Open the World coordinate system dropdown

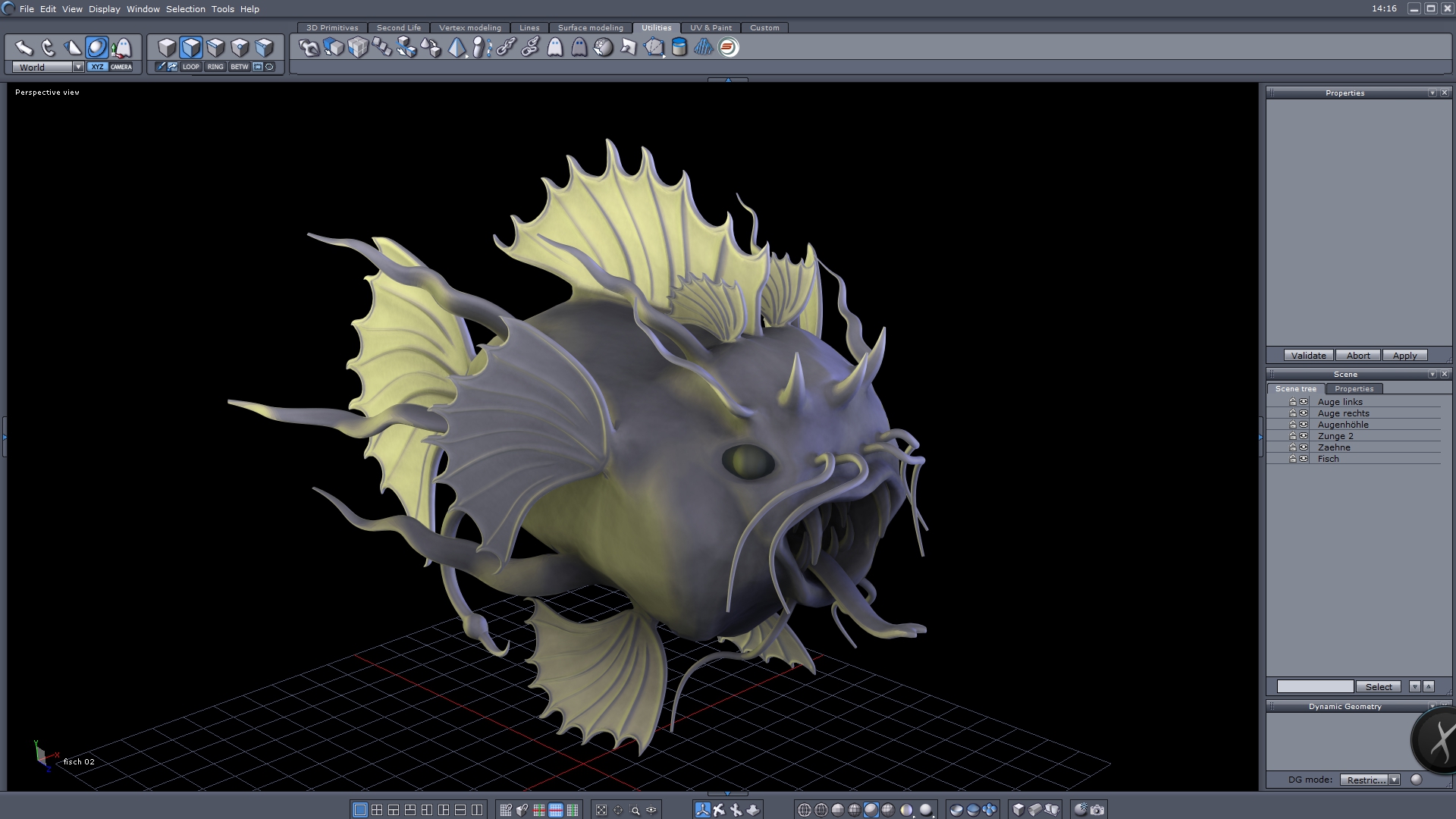pyautogui.click(x=78, y=67)
